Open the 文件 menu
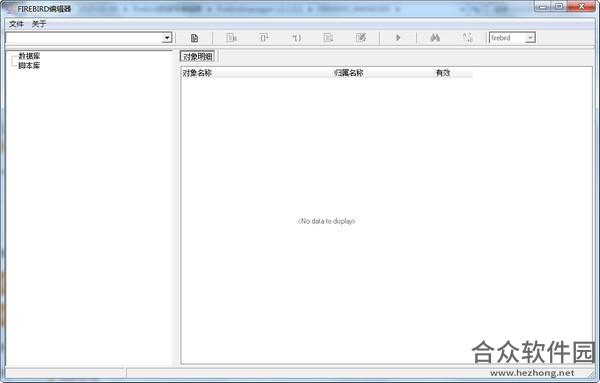The image size is (600, 383). click(16, 24)
